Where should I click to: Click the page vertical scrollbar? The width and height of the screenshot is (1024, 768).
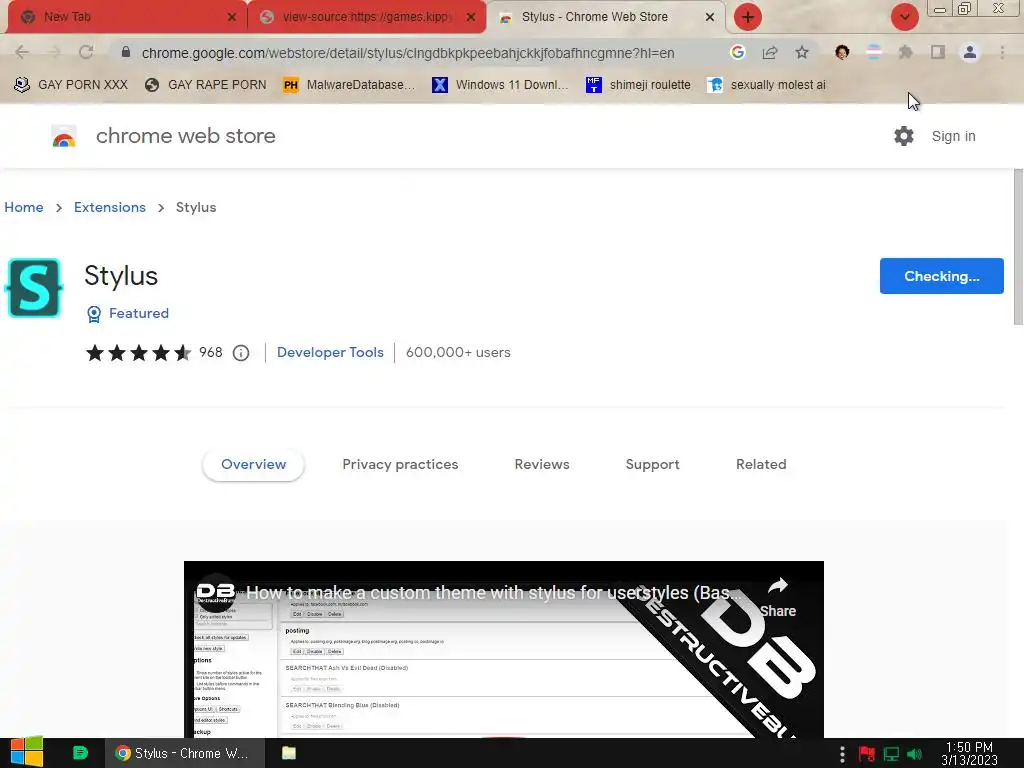(x=1018, y=246)
